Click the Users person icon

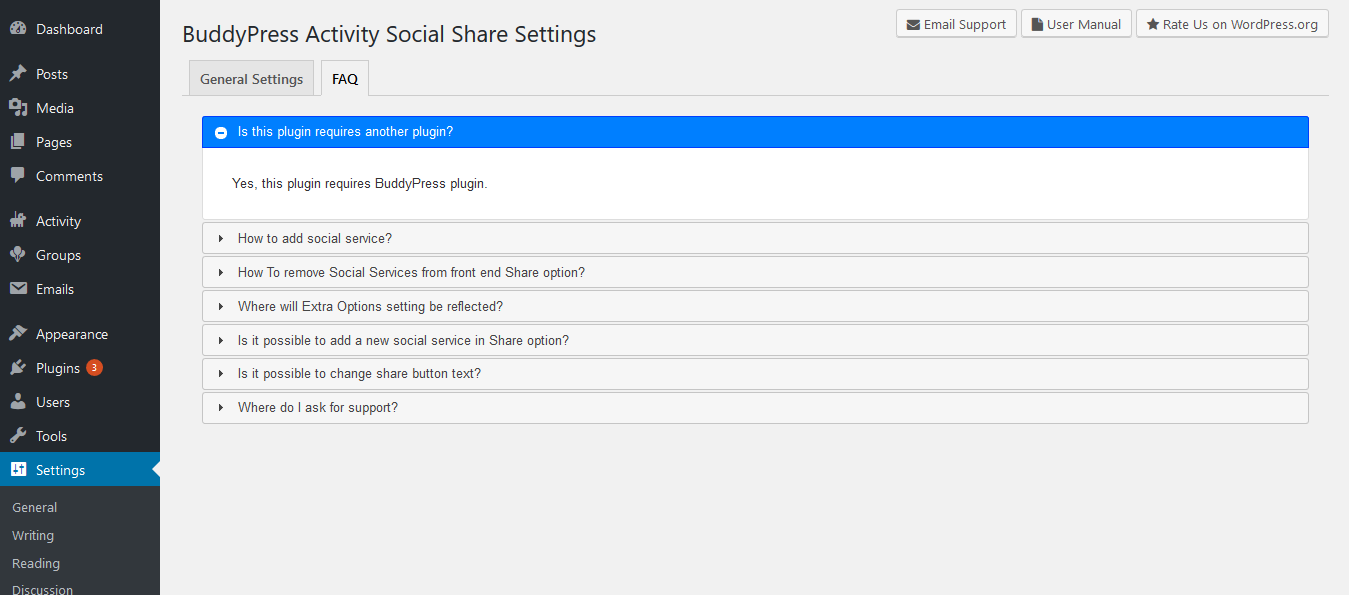18,402
